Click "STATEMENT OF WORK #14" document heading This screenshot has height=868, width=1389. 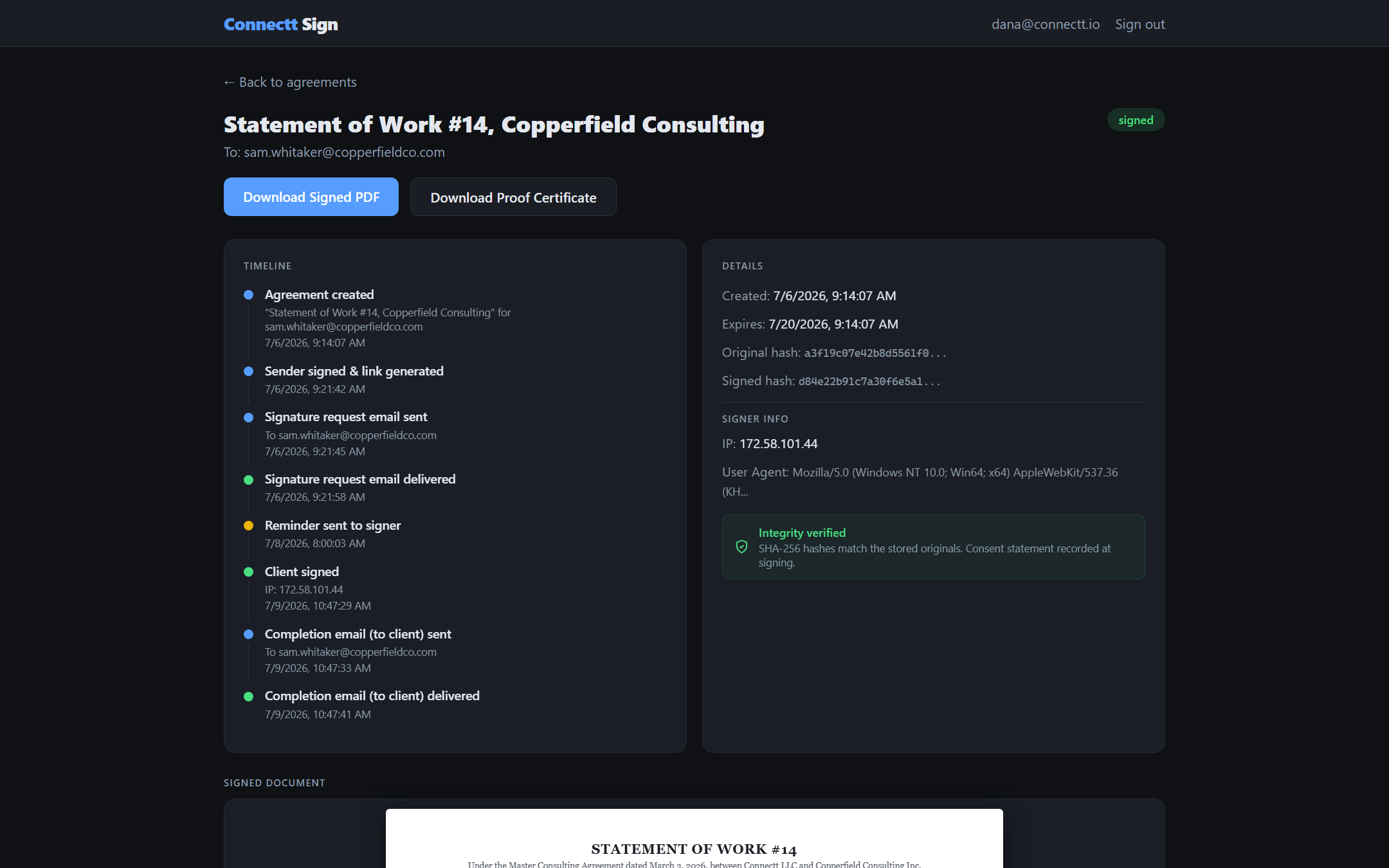(694, 849)
